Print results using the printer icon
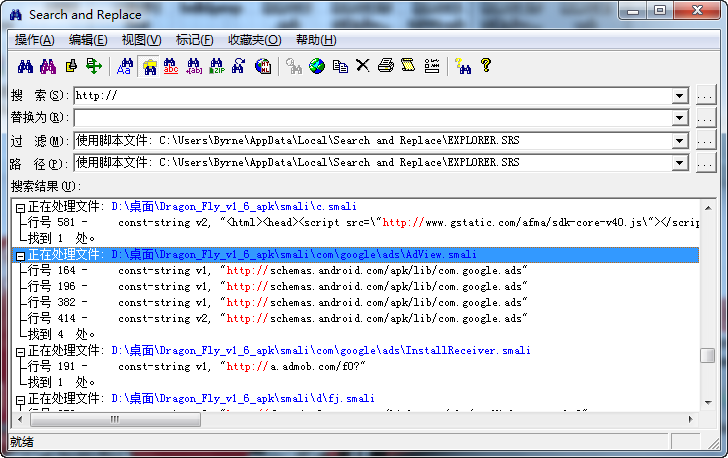728x458 pixels. tap(385, 65)
